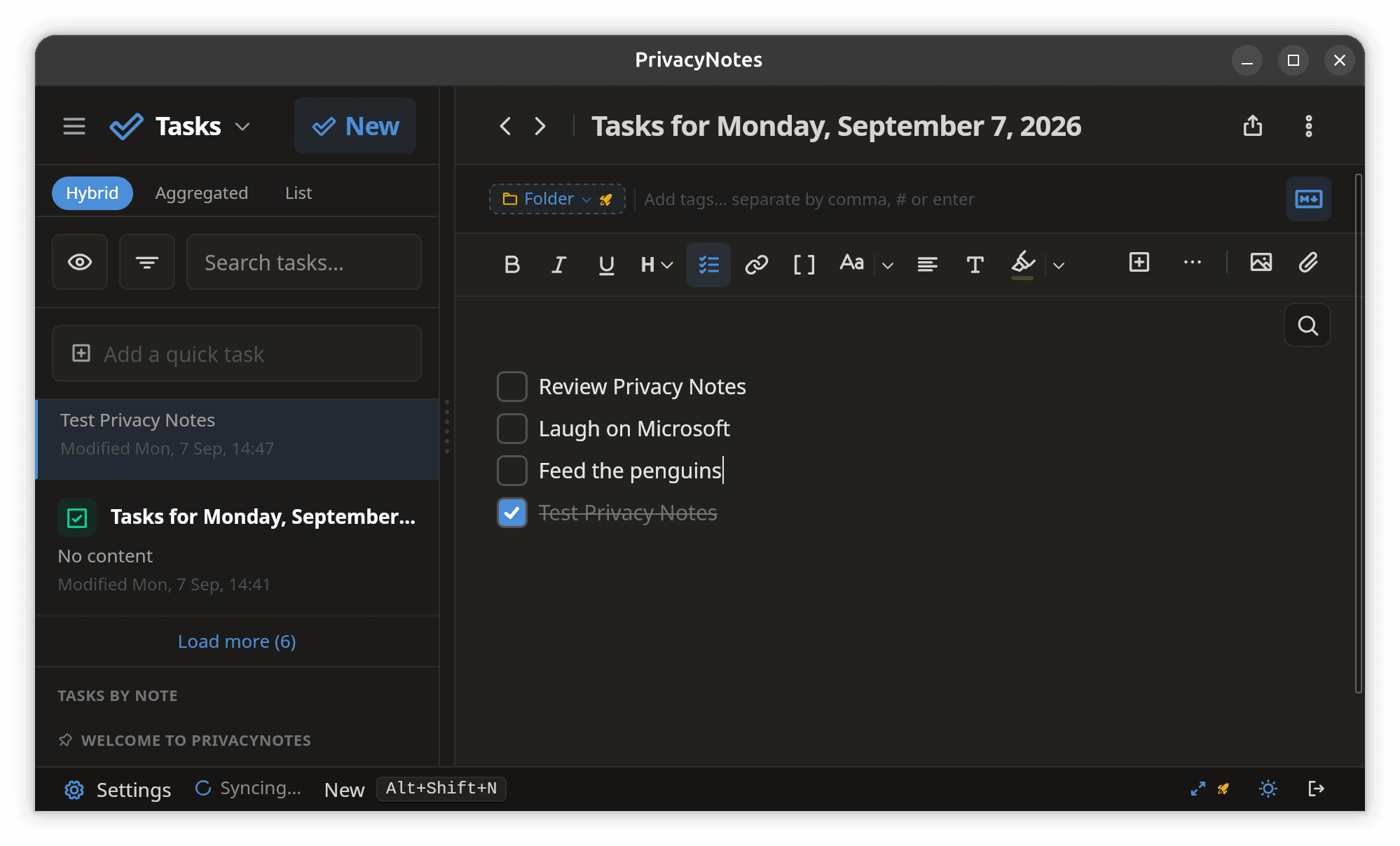Toggle light theme sun icon
1400x846 pixels.
pos(1268,789)
